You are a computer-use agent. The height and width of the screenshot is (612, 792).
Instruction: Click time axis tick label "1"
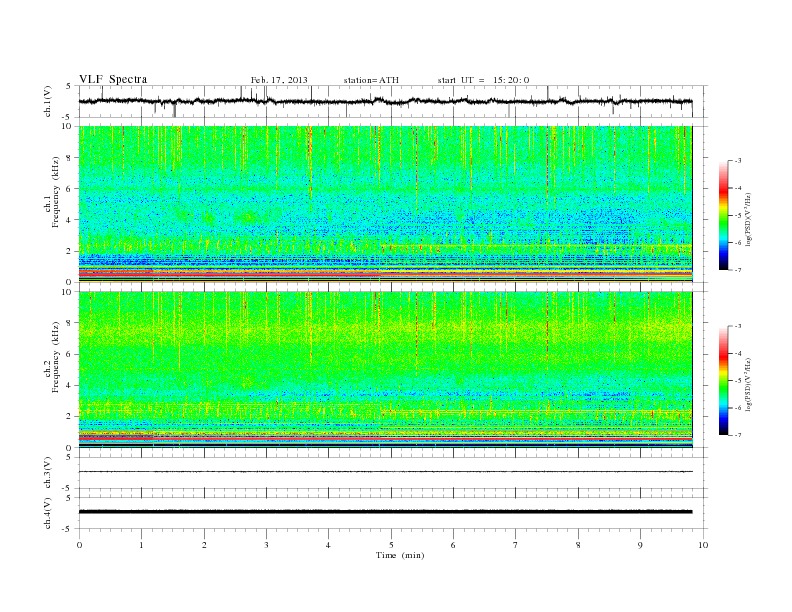[142, 545]
